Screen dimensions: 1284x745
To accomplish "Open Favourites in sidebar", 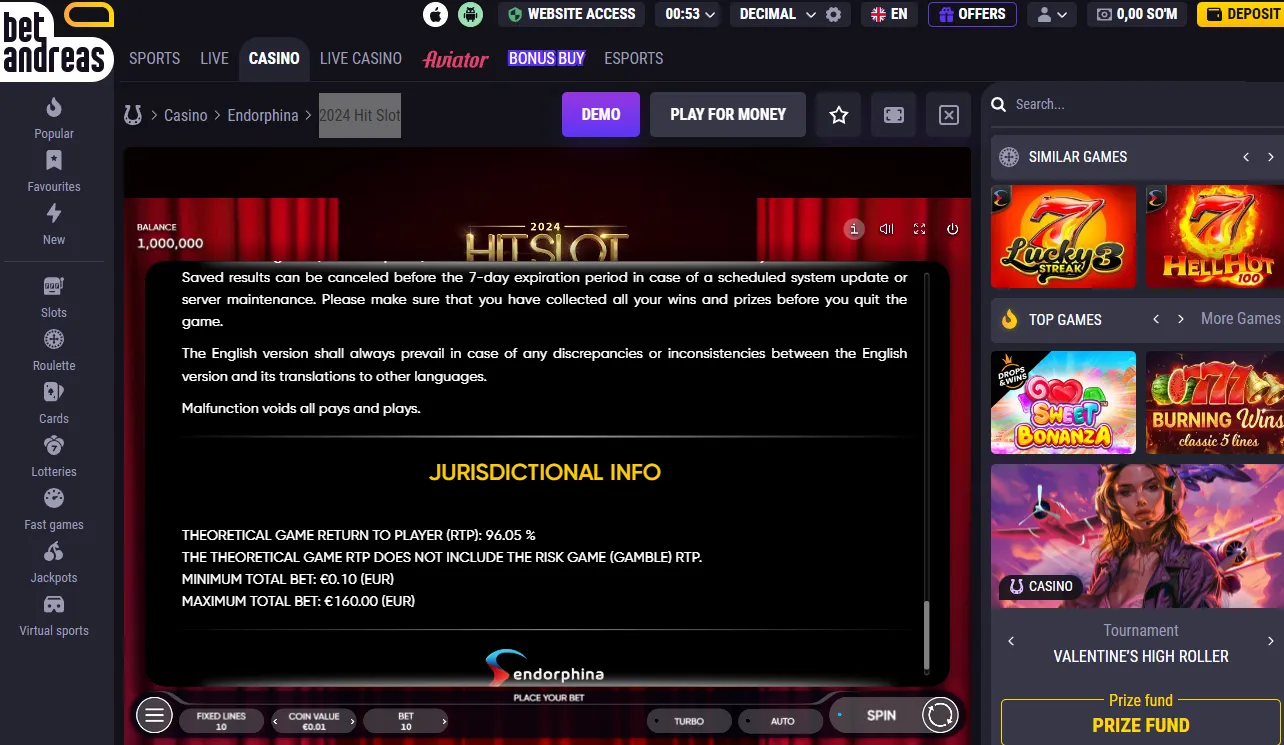I will 54,171.
